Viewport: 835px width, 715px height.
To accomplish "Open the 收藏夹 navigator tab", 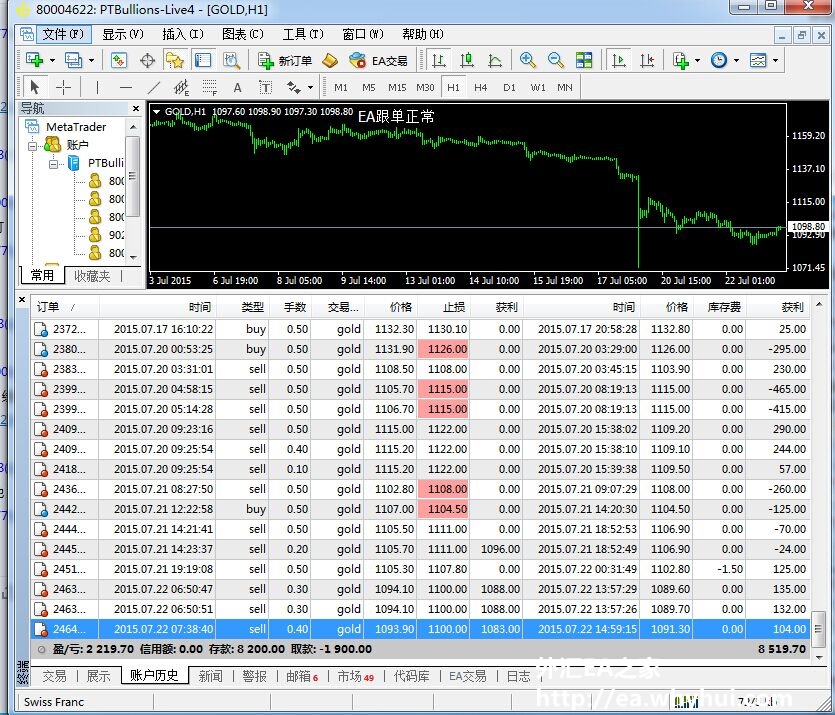I will [92, 276].
